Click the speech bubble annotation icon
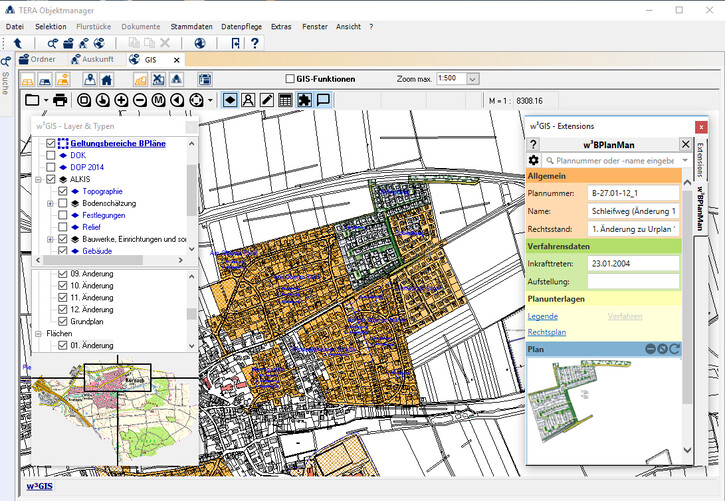The image size is (725, 501). 323,100
